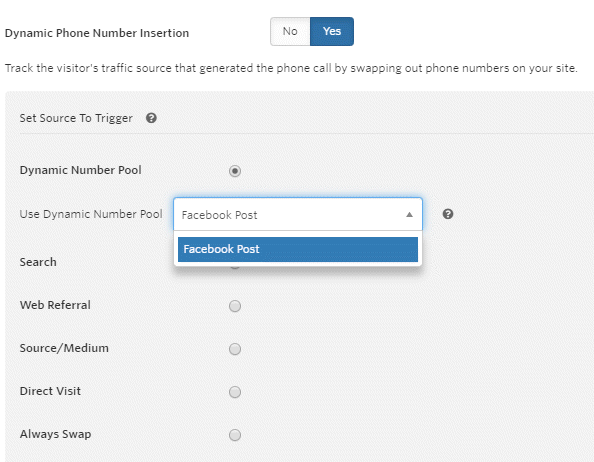Click the Web Referral label text
This screenshot has height=462, width=594.
pos(55,305)
